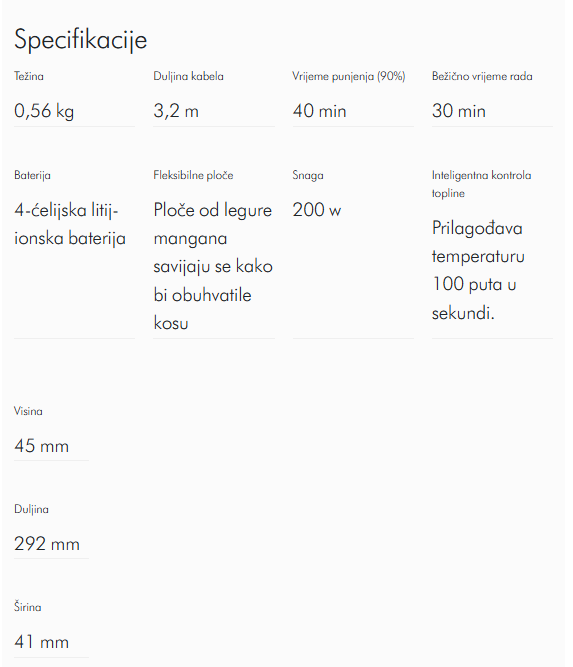This screenshot has height=667, width=573.
Task: Click the 41 mm Širina value
Action: point(41,642)
